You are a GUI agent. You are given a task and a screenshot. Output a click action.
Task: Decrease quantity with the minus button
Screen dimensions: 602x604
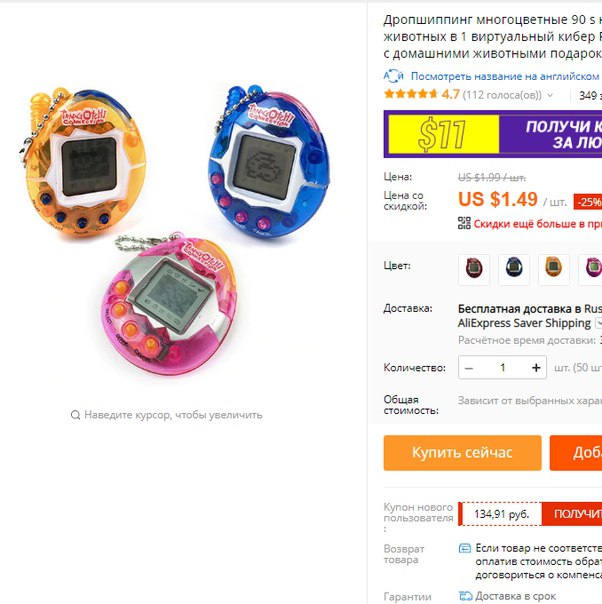click(x=469, y=368)
